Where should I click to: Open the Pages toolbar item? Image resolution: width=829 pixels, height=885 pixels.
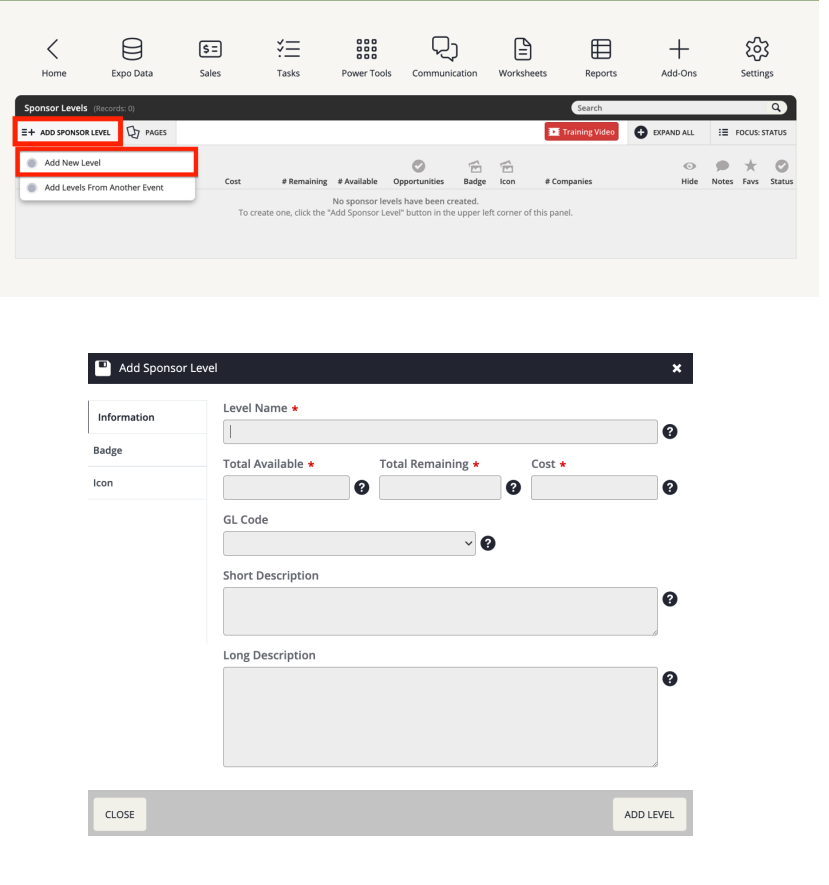(148, 132)
